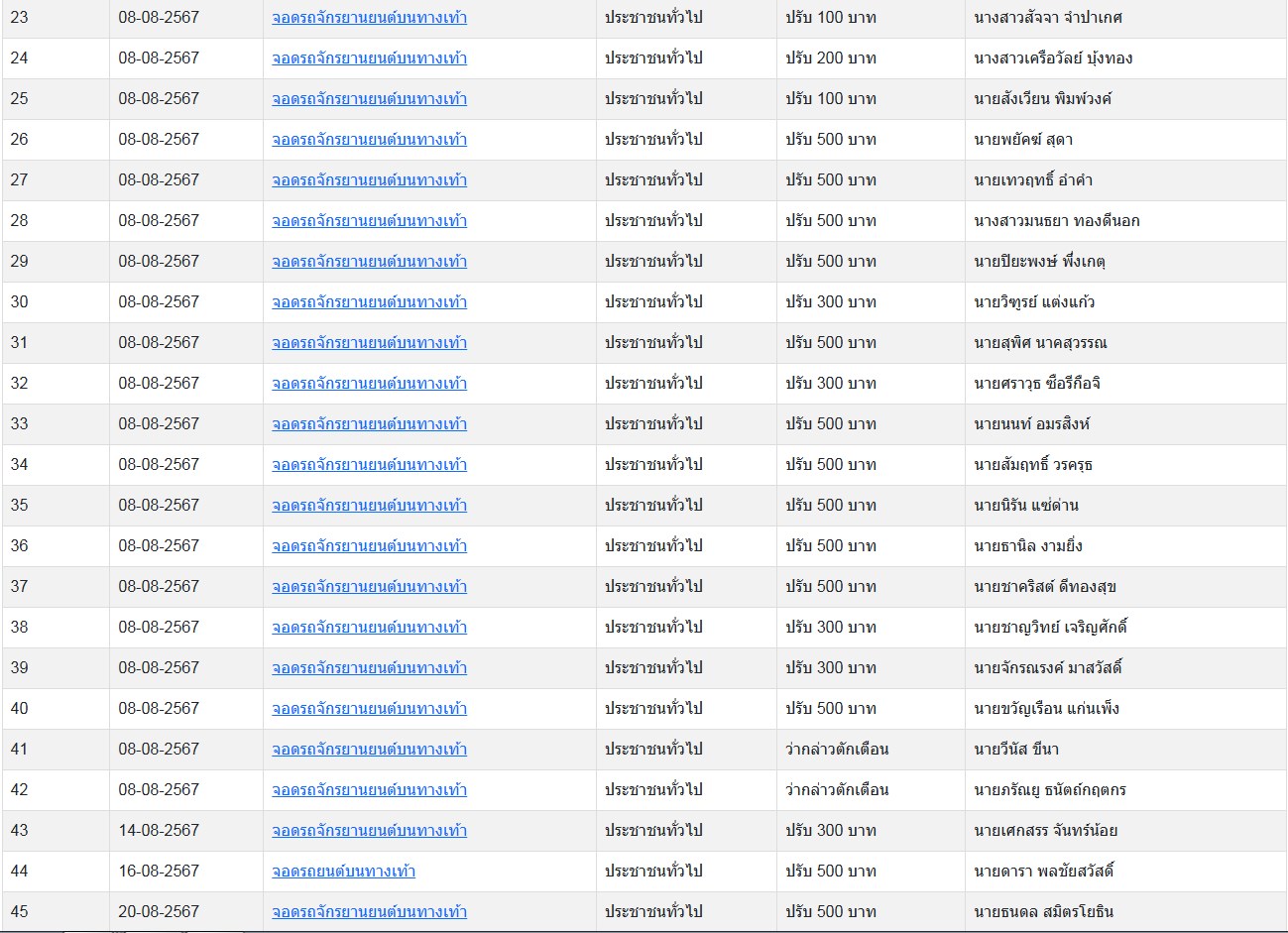This screenshot has width=1288, height=933.
Task: Click the offense link for row 24
Action: pos(369,58)
